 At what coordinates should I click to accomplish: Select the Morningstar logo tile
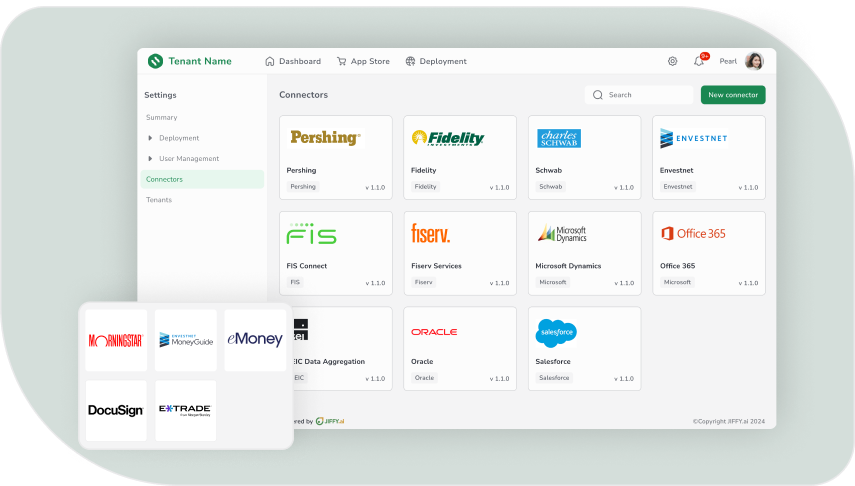click(x=116, y=340)
